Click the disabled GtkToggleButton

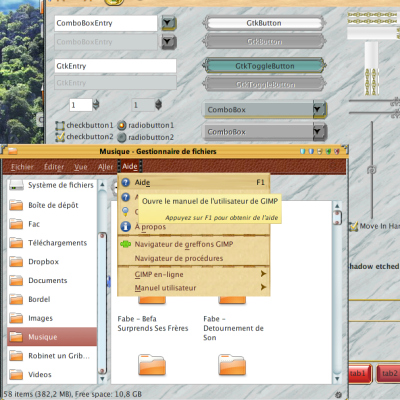[264, 84]
